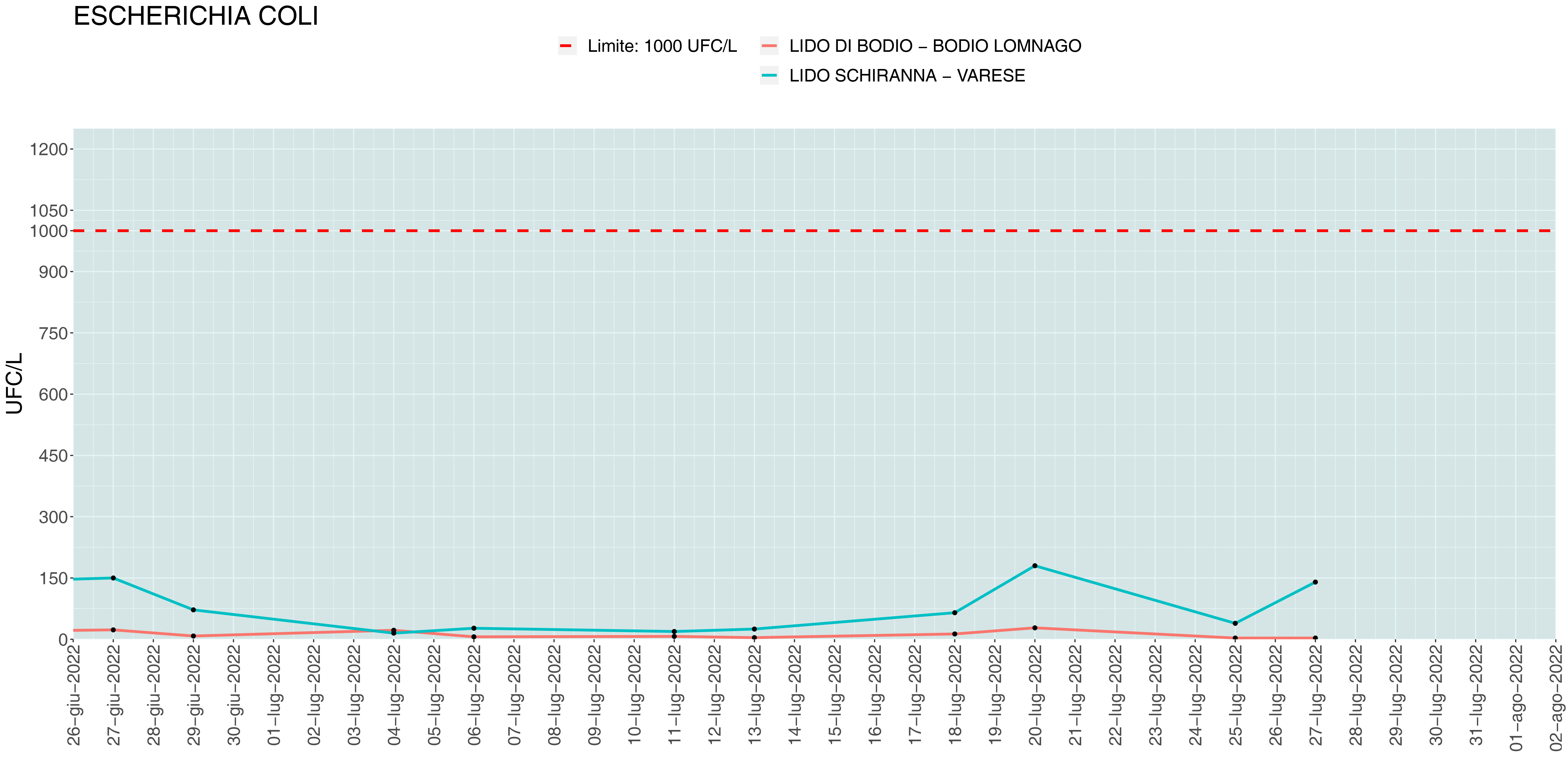The height and width of the screenshot is (781, 1568).
Task: Click the red dashed Limite legend swatch
Action: coord(567,46)
